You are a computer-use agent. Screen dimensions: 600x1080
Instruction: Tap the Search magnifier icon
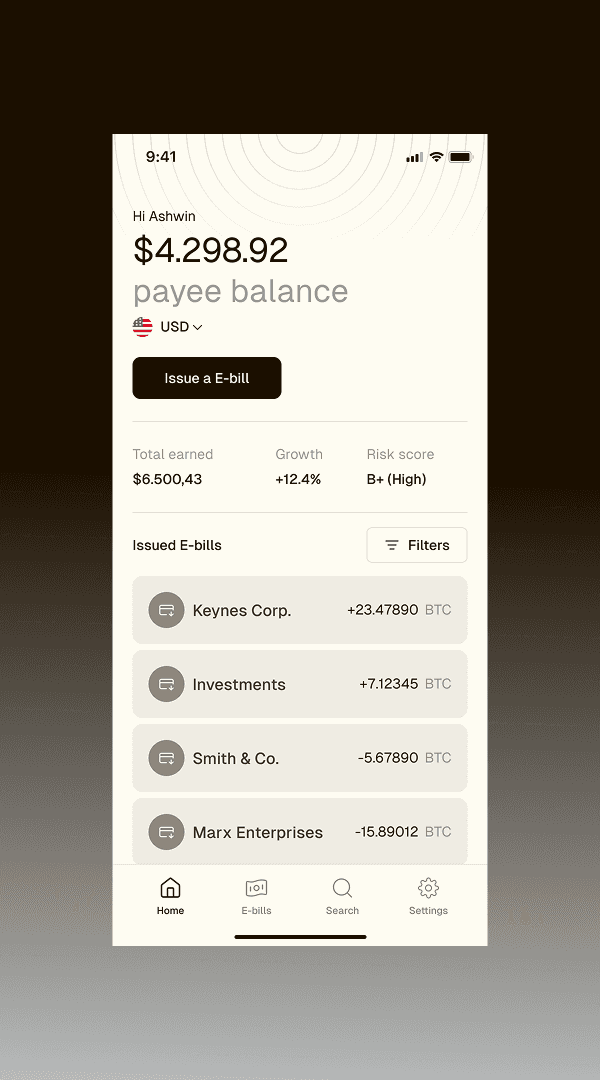click(x=342, y=888)
